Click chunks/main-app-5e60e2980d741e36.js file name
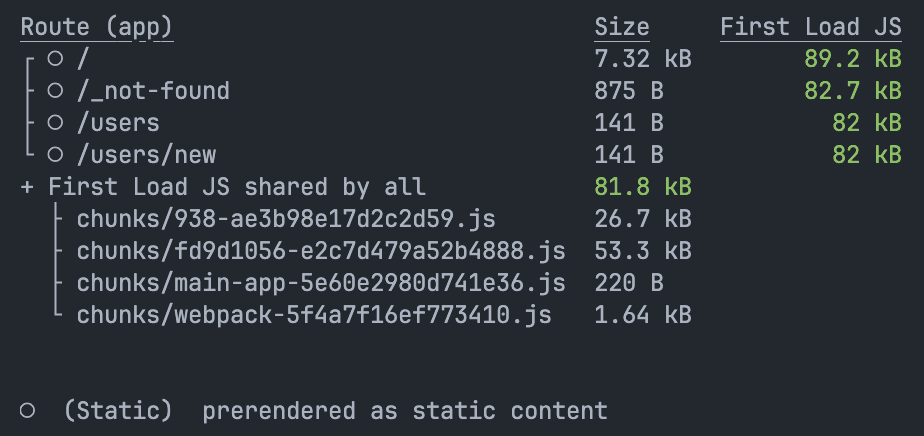The width and height of the screenshot is (924, 436). [321, 283]
